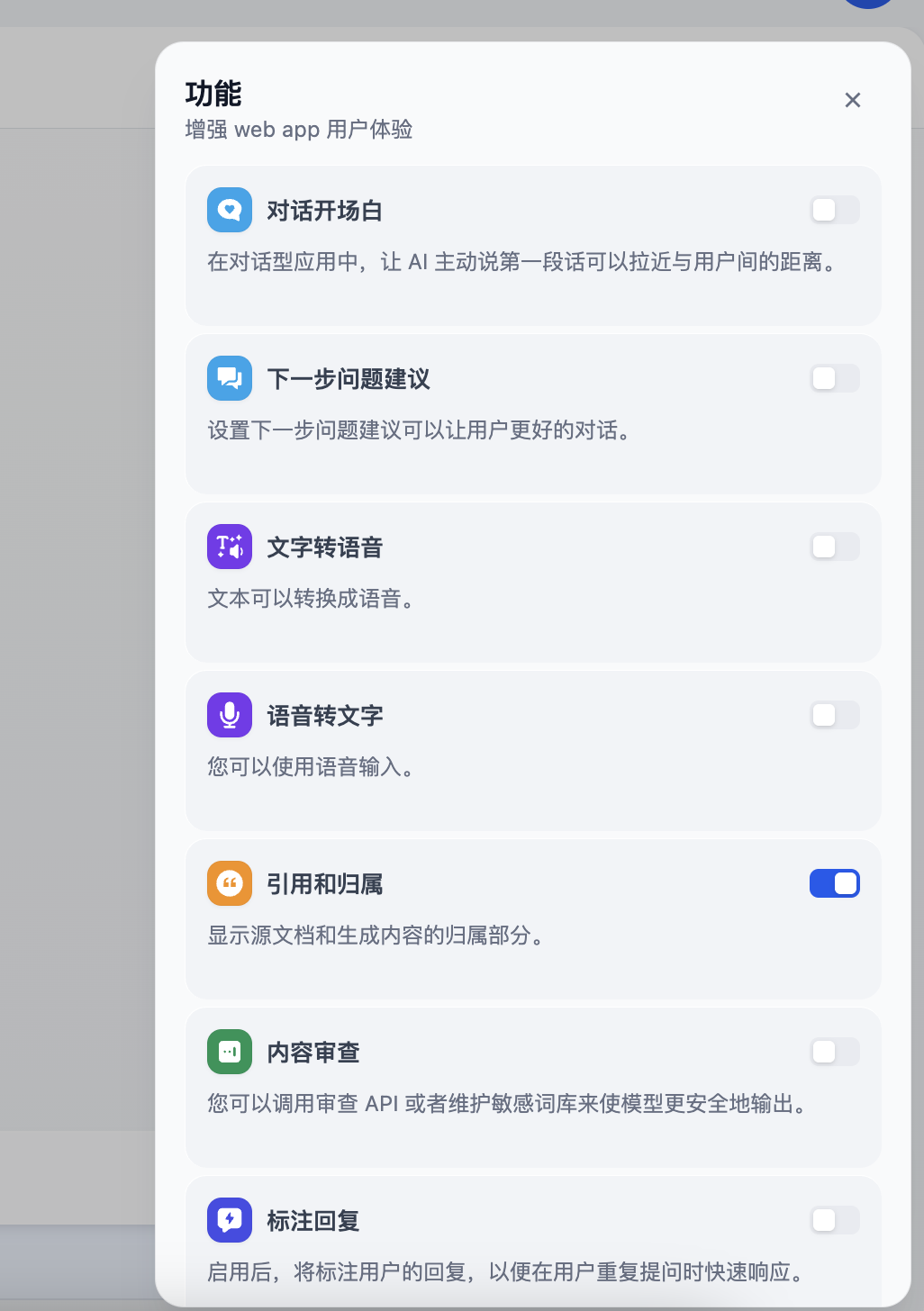Turn on 内容审查 toggle
This screenshot has height=1311, width=924.
point(835,1052)
